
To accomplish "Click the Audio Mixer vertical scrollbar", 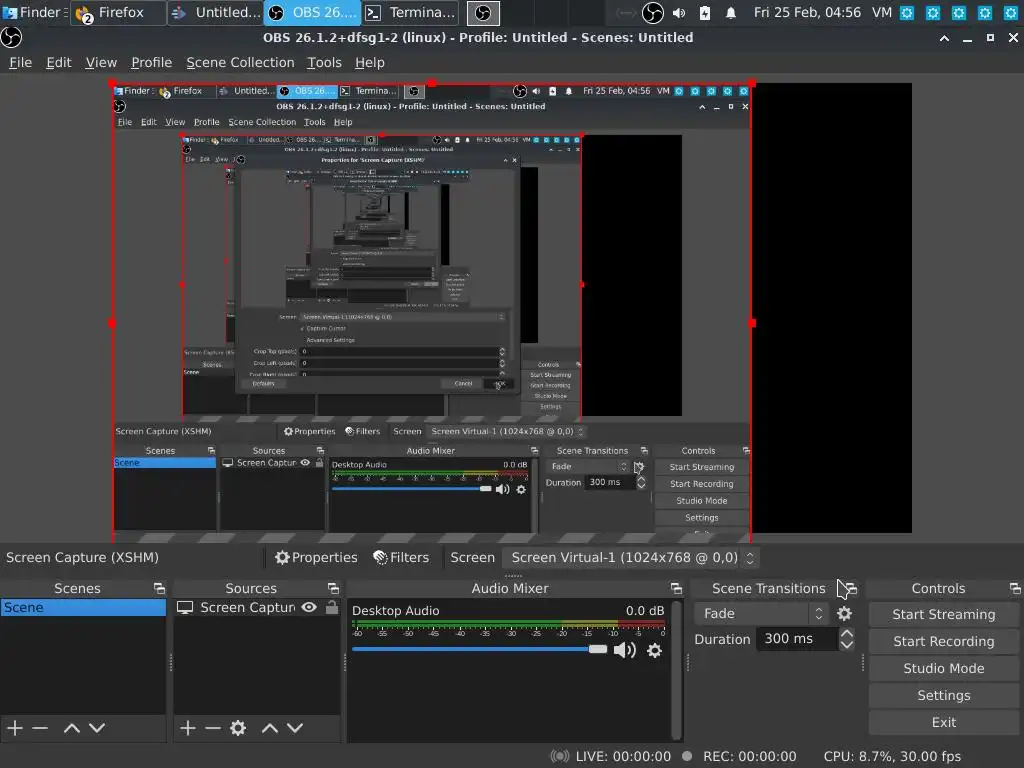I will coord(677,670).
